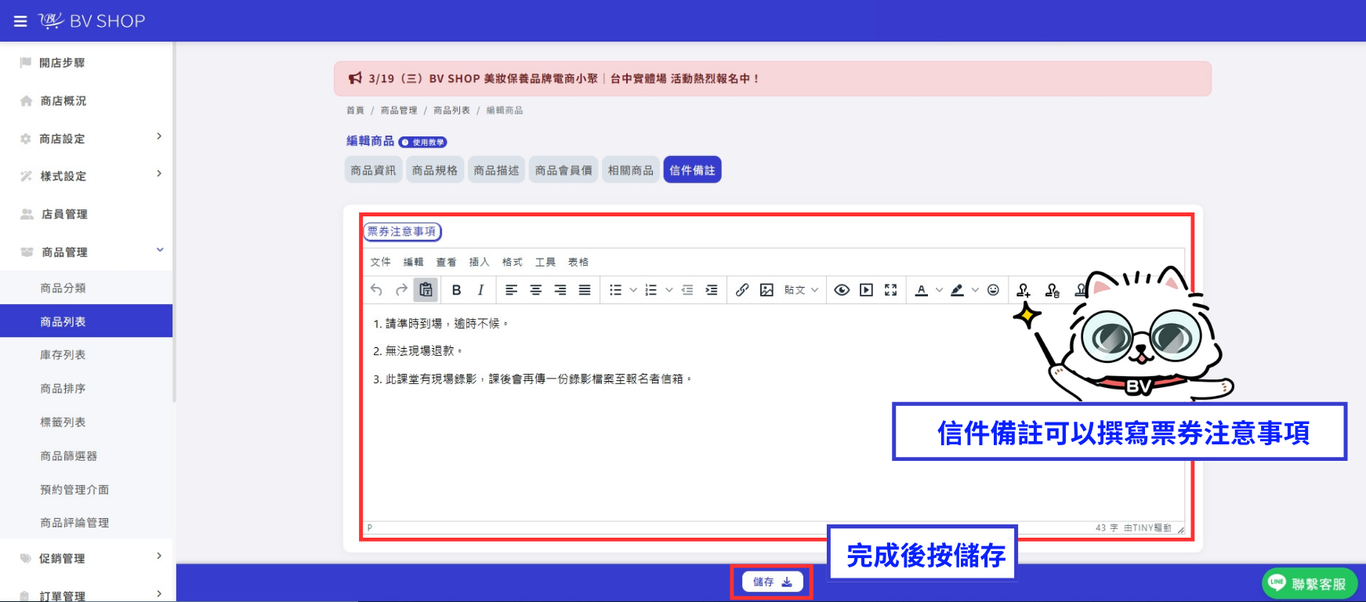Justify the text
Screen dimensions: 1366x602
[585, 290]
